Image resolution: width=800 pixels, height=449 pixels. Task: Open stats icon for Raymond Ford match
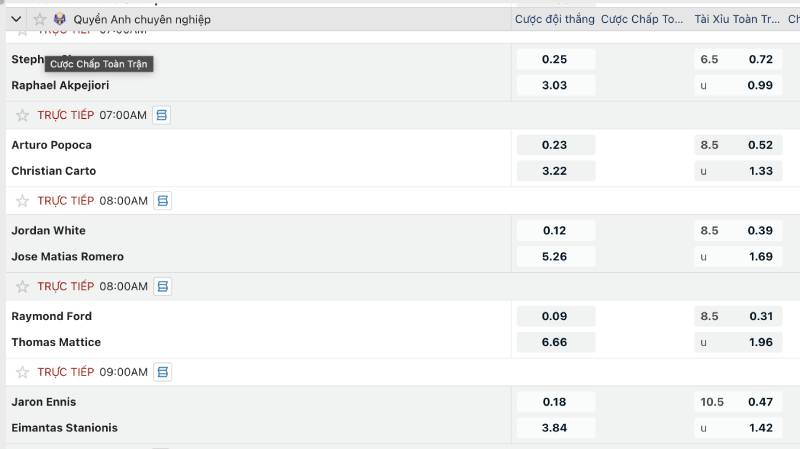[x=162, y=287]
